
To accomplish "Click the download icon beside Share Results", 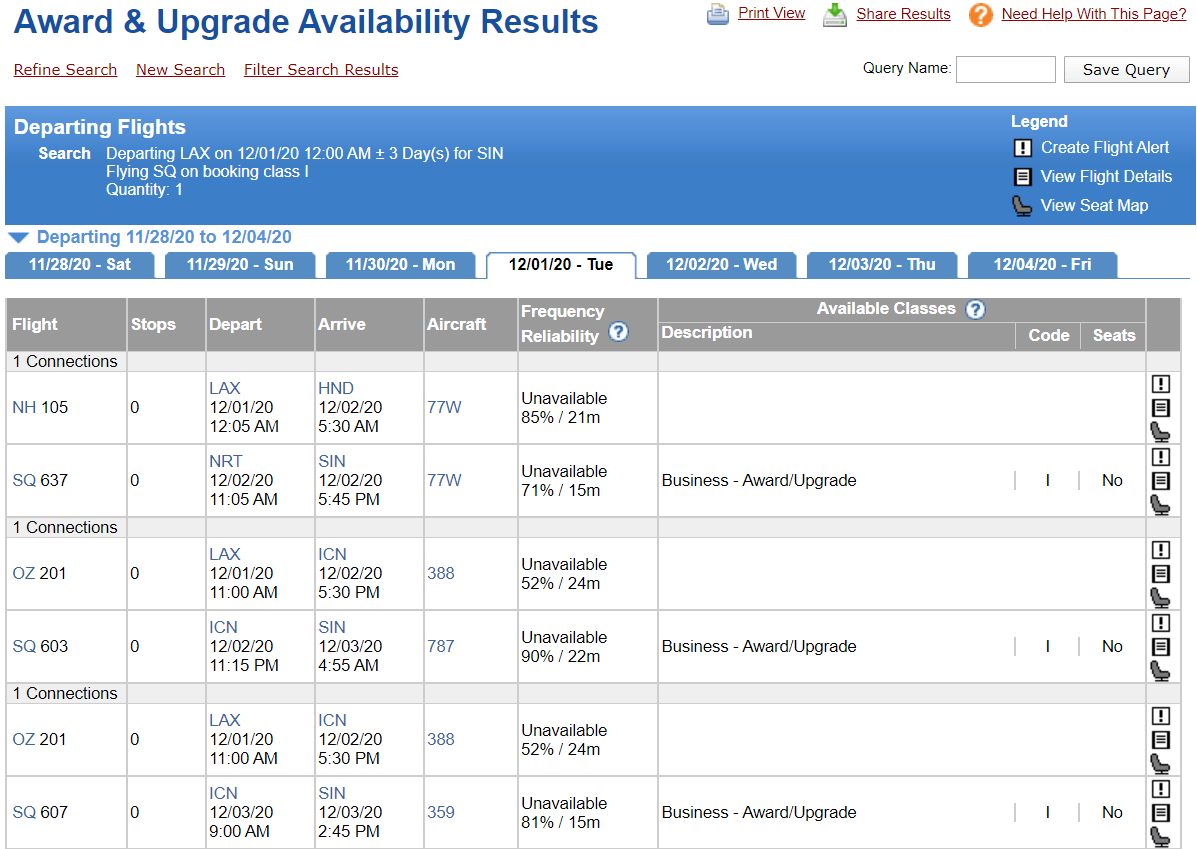I will (x=834, y=15).
